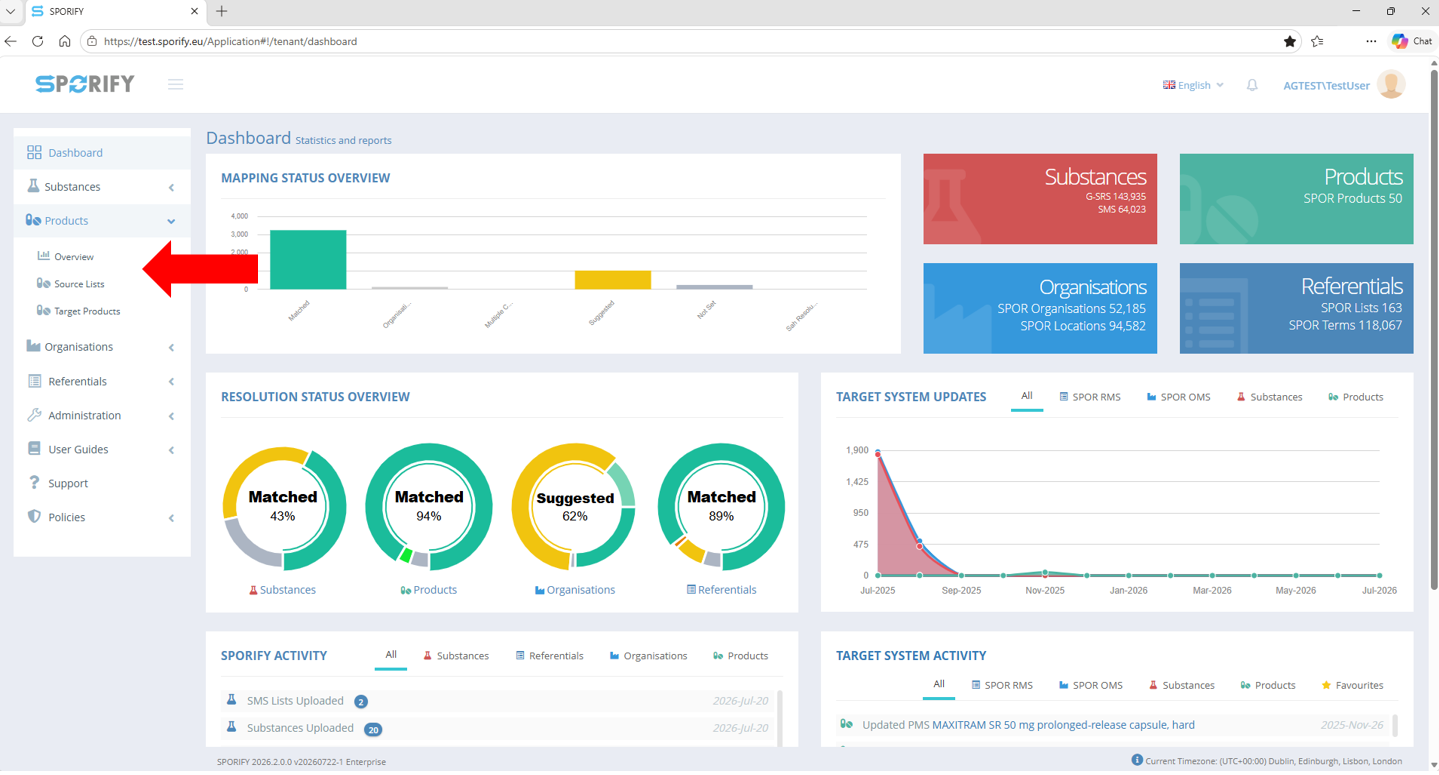Show Substances tab in Target System Updates
Viewport: 1439px width, 775px height.
[x=1269, y=397]
